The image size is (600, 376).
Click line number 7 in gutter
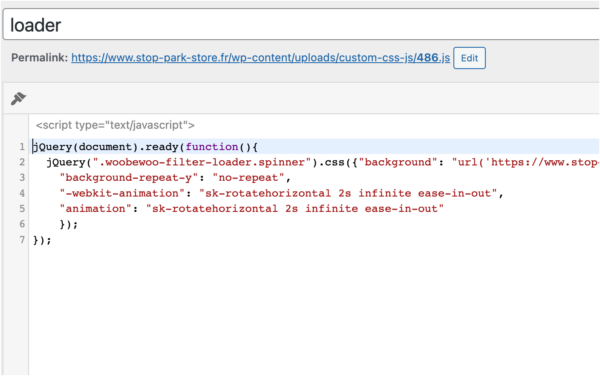[22, 240]
